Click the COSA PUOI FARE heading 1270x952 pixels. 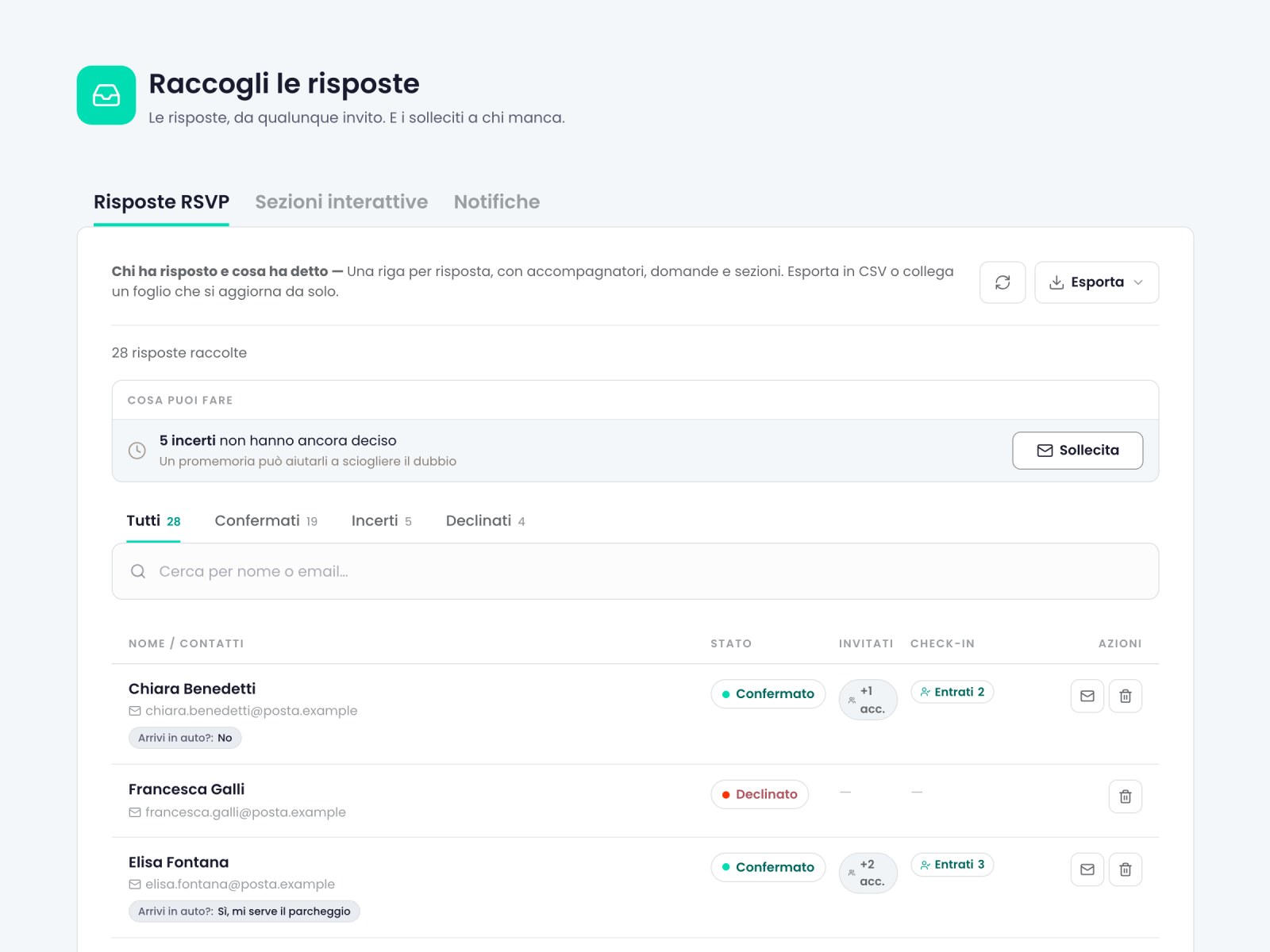pyautogui.click(x=180, y=400)
